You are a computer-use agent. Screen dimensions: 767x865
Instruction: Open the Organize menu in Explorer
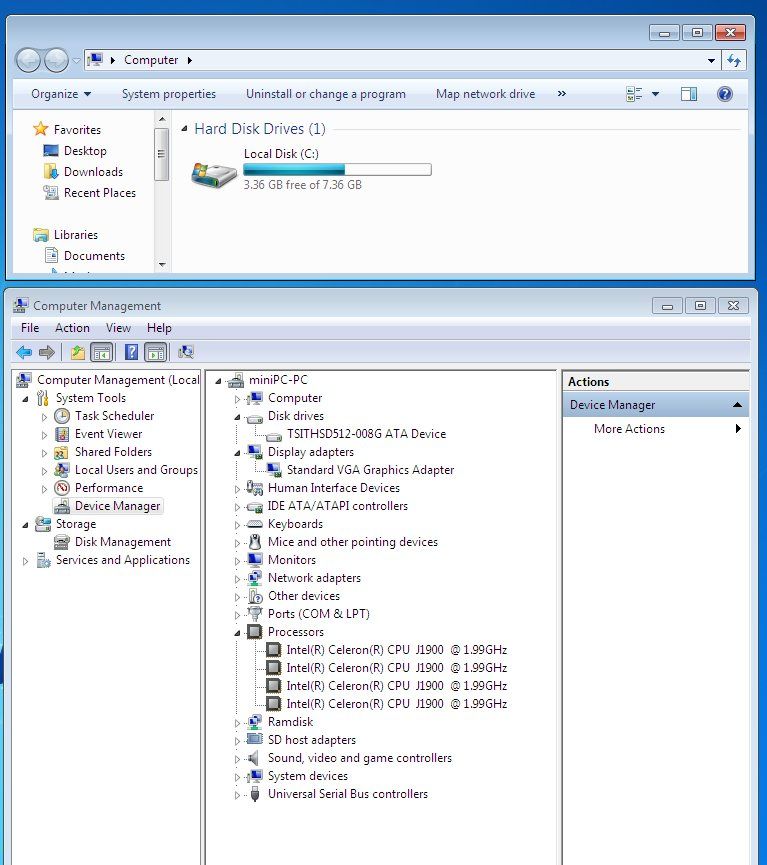pyautogui.click(x=61, y=94)
